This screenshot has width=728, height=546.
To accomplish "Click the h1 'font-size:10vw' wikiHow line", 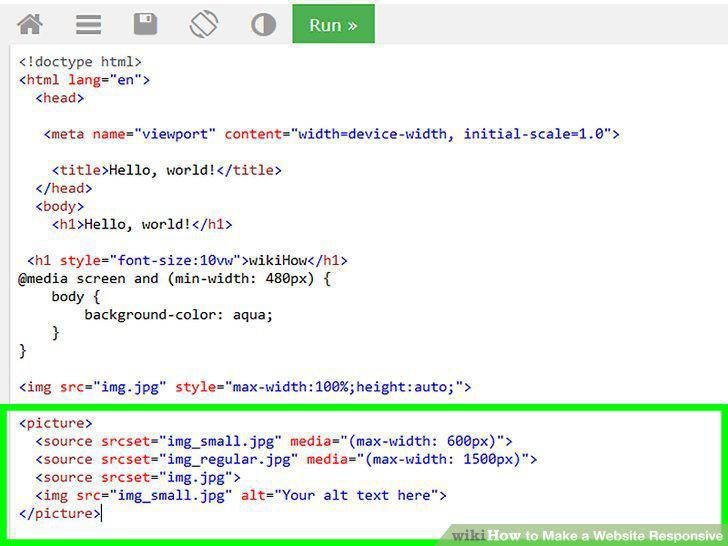I will tap(187, 260).
